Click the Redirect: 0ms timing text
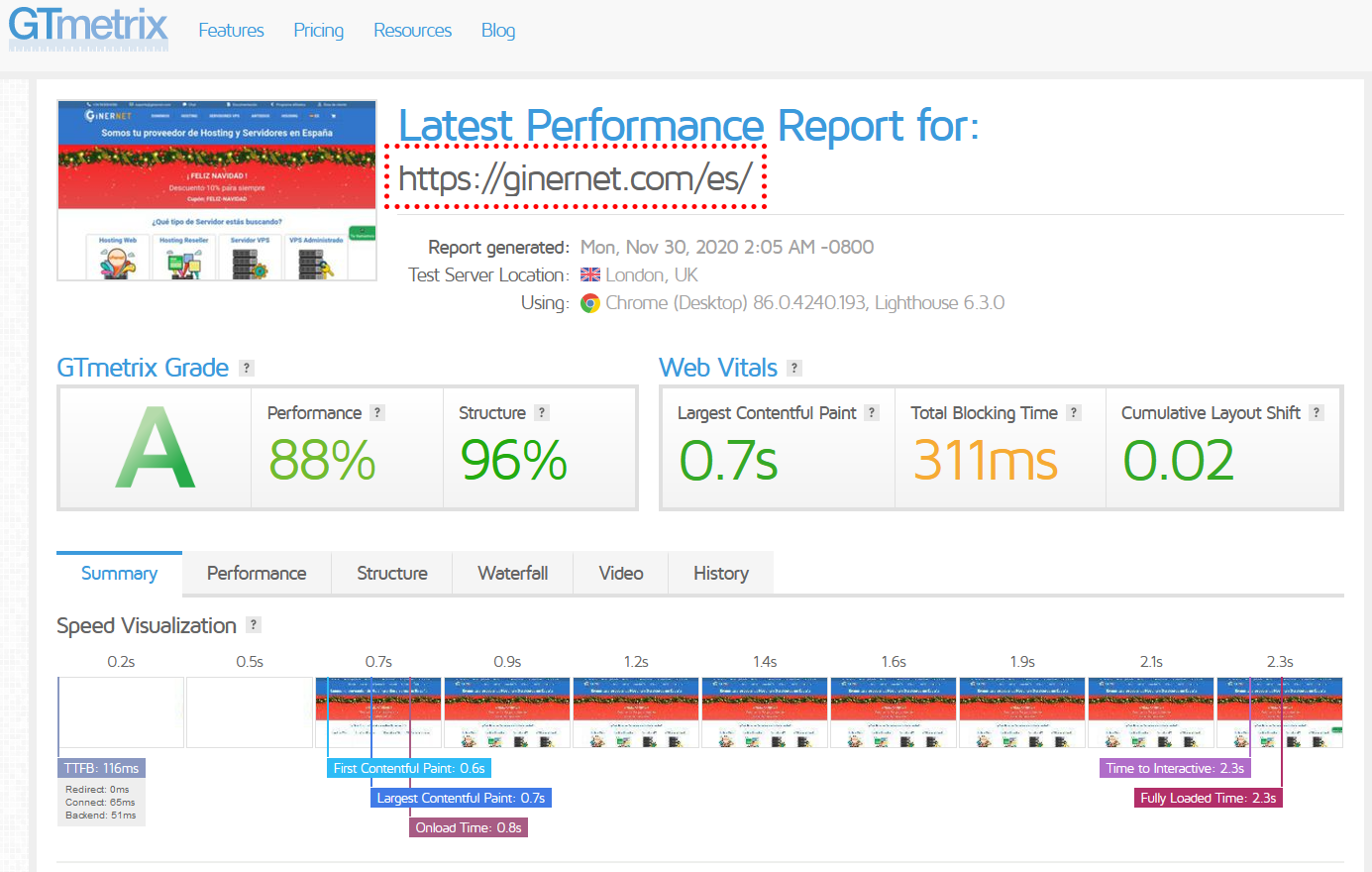 [x=97, y=790]
